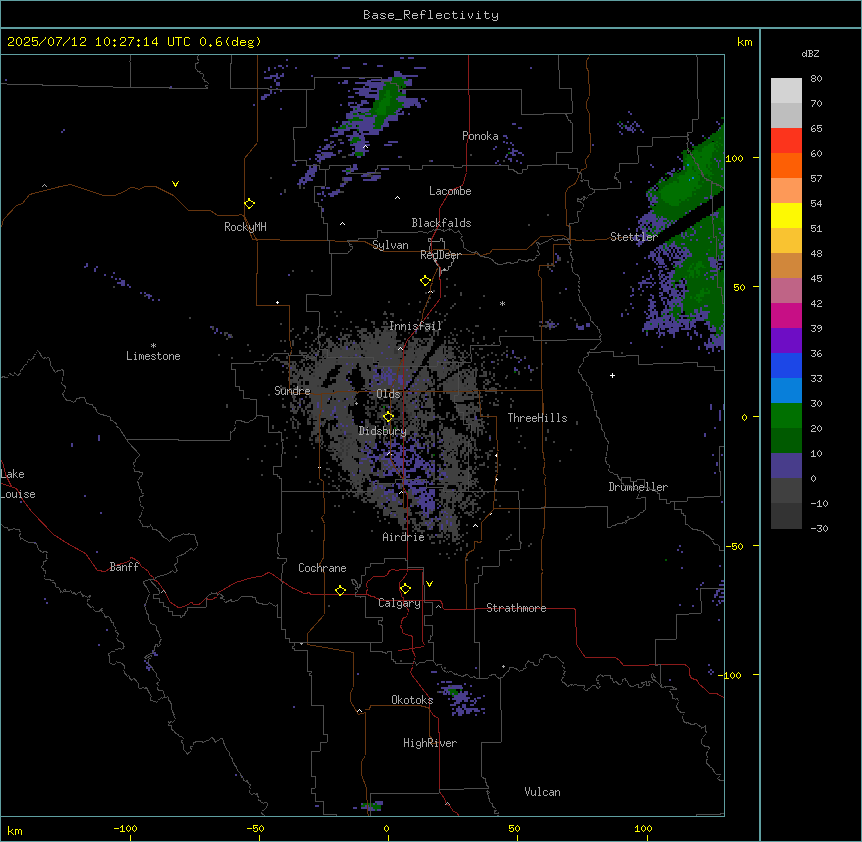Image resolution: width=862 pixels, height=842 pixels.
Task: Click the Airdrie label
Action: (403, 537)
